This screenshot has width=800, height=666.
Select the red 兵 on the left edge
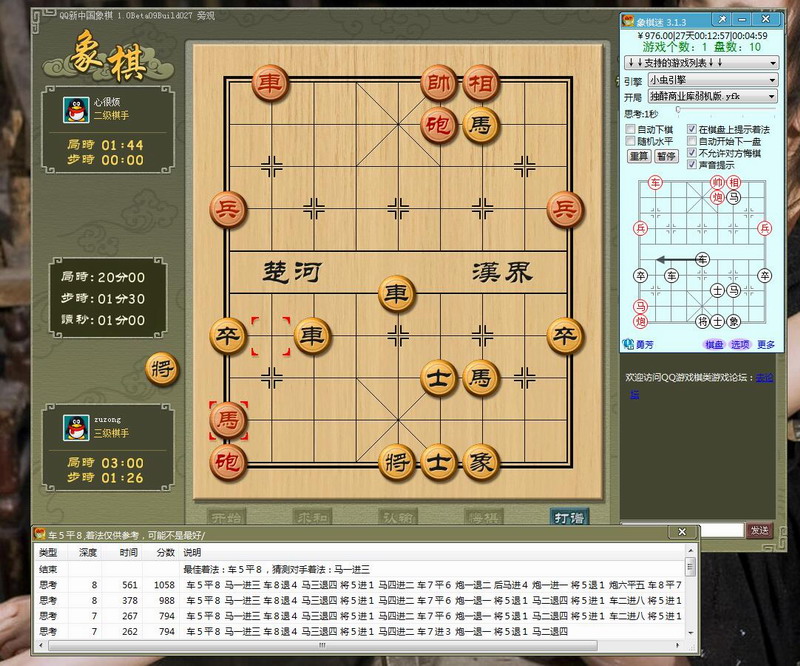point(228,209)
